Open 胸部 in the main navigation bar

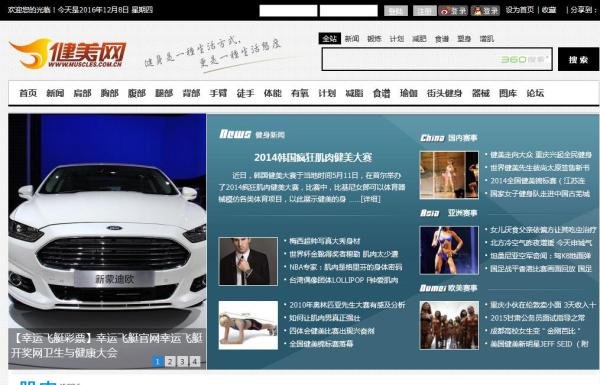click(110, 93)
